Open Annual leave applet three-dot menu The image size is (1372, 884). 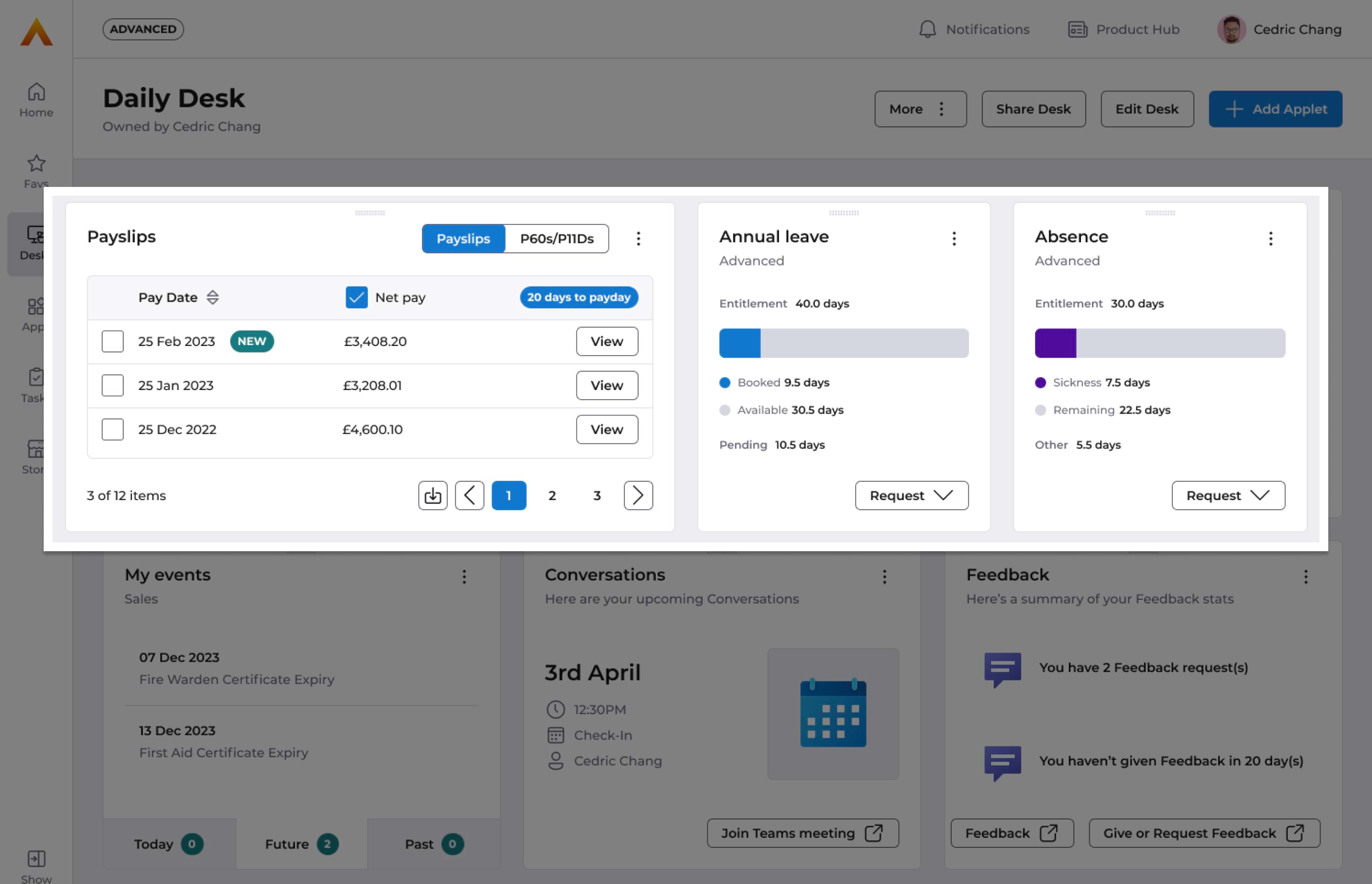coord(954,239)
